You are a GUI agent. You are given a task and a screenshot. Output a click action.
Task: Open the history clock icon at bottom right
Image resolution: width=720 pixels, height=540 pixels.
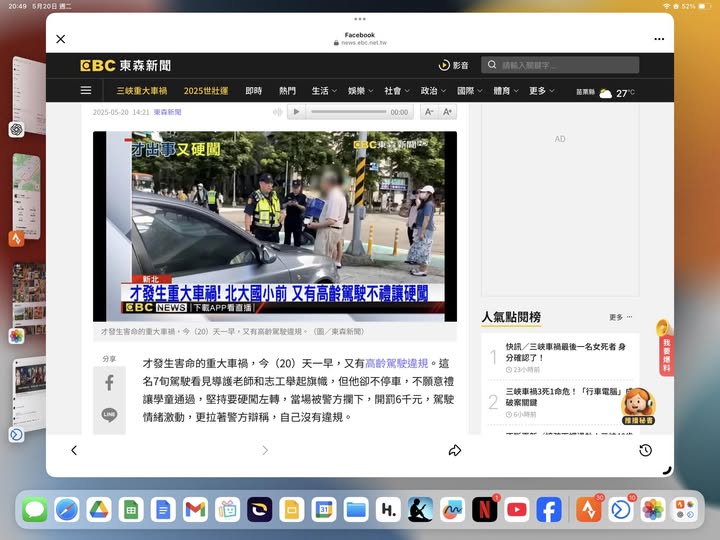(645, 451)
